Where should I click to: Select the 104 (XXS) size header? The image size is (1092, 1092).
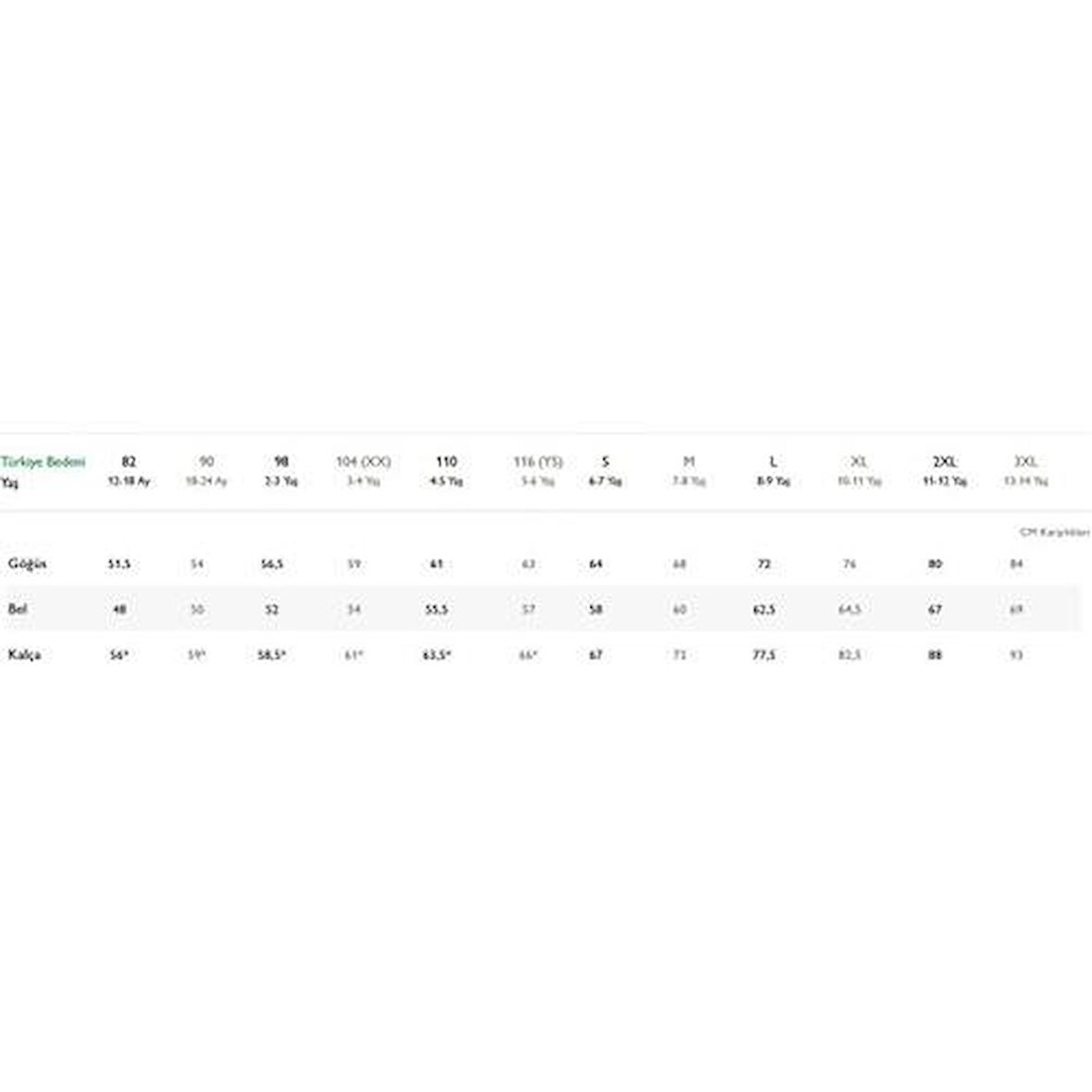click(x=363, y=462)
